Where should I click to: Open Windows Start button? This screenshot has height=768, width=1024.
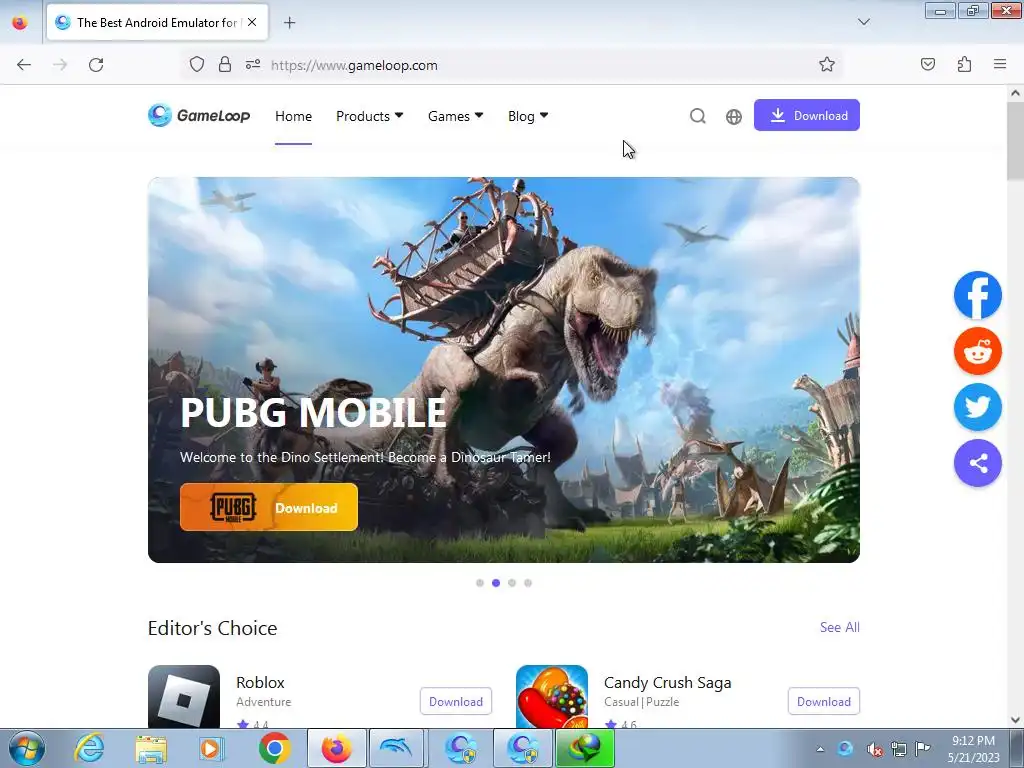click(27, 748)
